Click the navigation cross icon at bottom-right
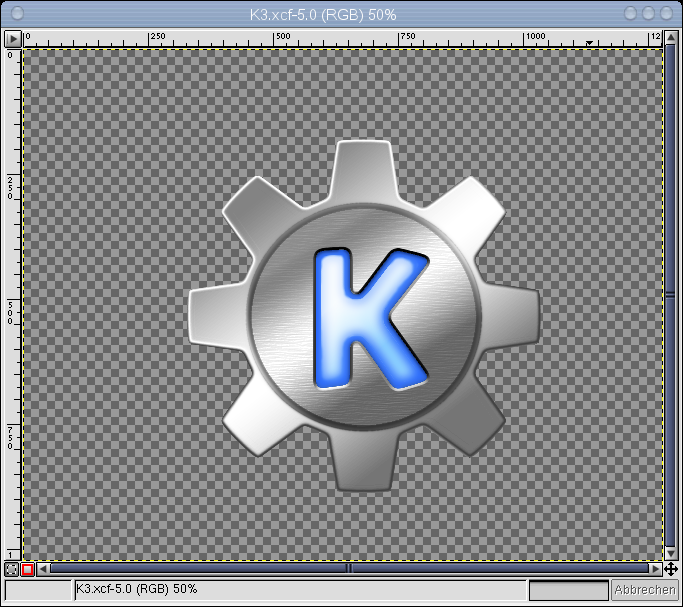The image size is (683, 607). tap(671, 569)
